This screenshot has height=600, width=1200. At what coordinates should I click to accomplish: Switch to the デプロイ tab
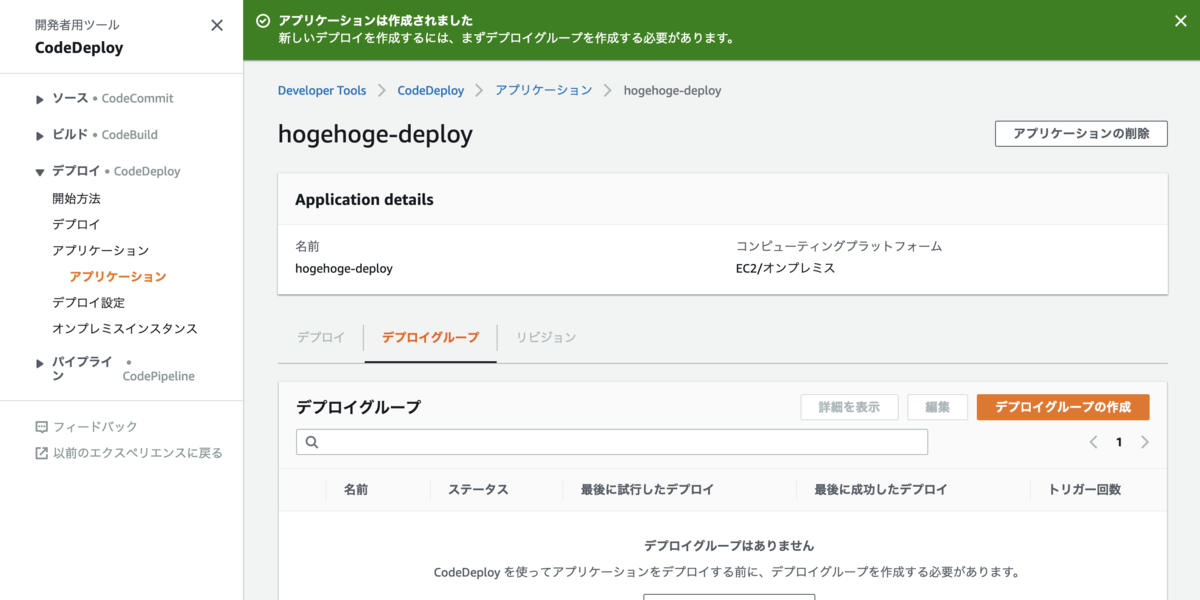point(321,337)
